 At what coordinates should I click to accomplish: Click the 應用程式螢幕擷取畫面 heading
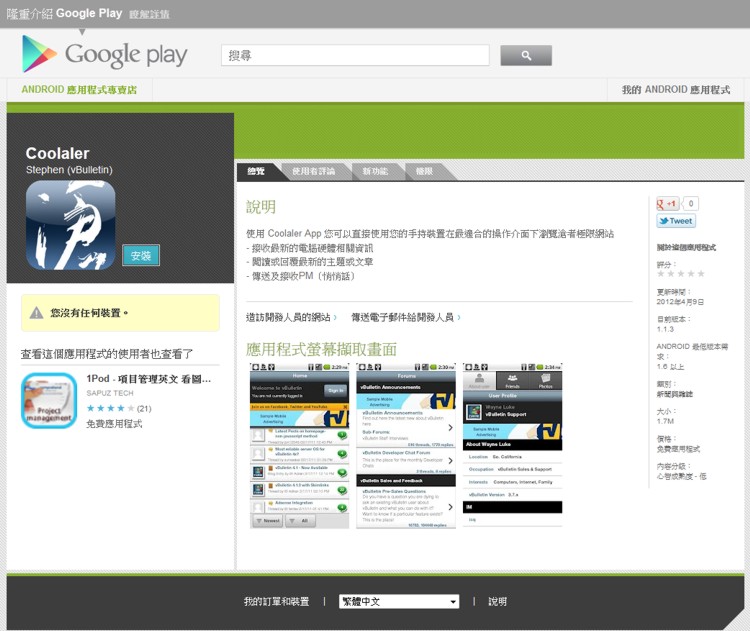[321, 349]
